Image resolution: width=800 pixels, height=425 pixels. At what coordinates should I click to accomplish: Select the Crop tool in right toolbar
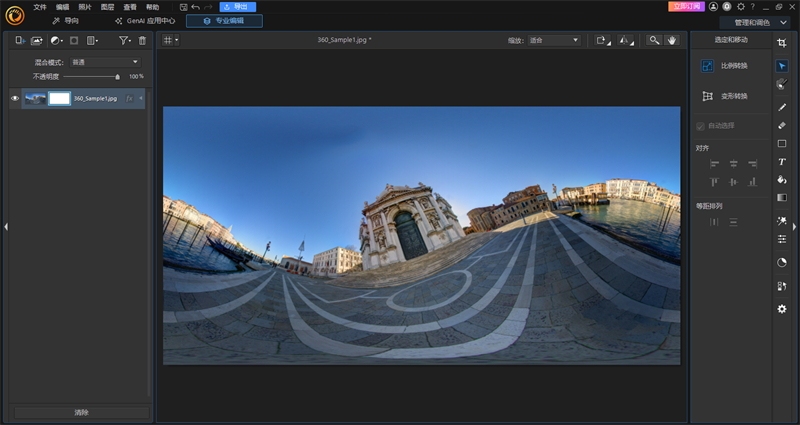point(782,41)
